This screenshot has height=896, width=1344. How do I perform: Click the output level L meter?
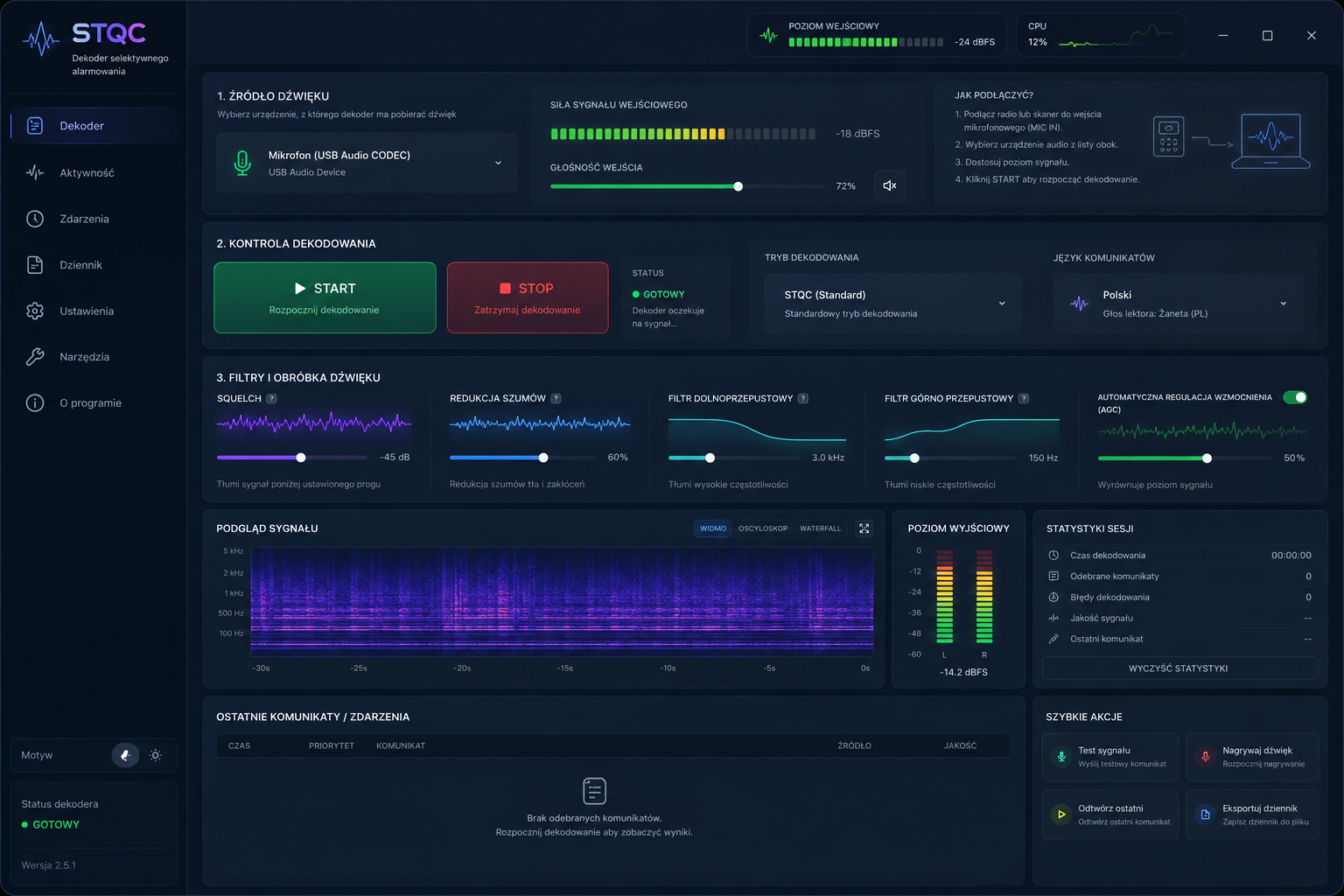pos(944,597)
